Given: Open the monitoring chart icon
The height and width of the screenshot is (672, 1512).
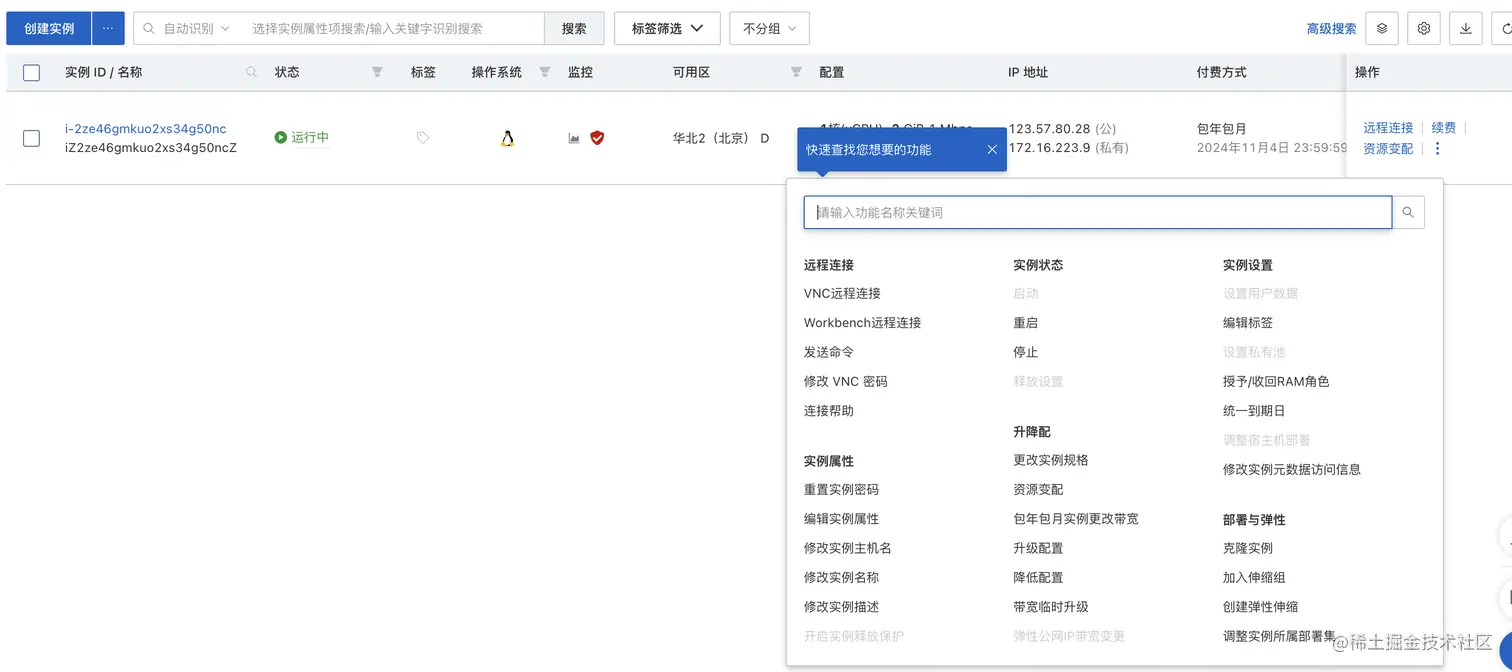Looking at the screenshot, I should 574,138.
